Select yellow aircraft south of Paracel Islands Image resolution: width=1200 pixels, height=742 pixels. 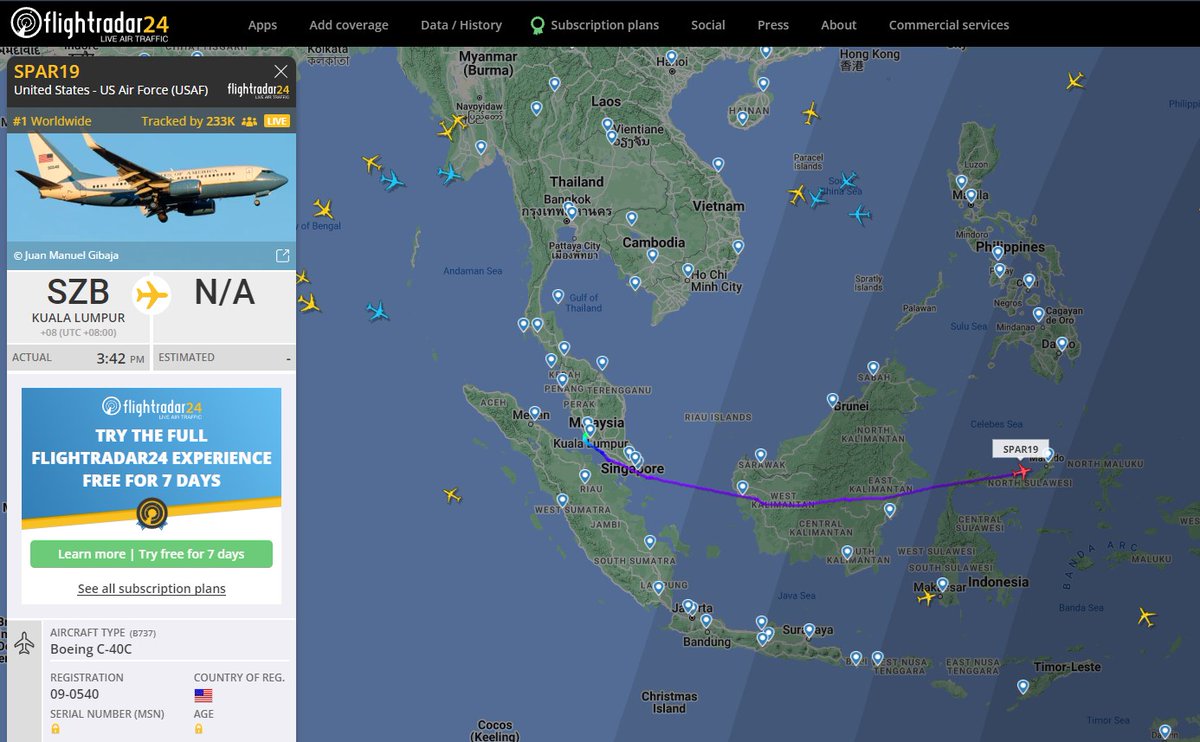point(797,194)
